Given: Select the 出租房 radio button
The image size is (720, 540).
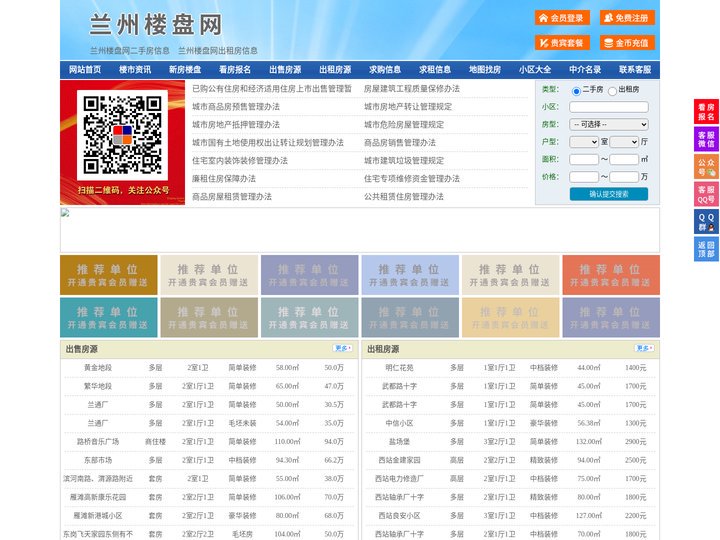Looking at the screenshot, I should coord(612,91).
